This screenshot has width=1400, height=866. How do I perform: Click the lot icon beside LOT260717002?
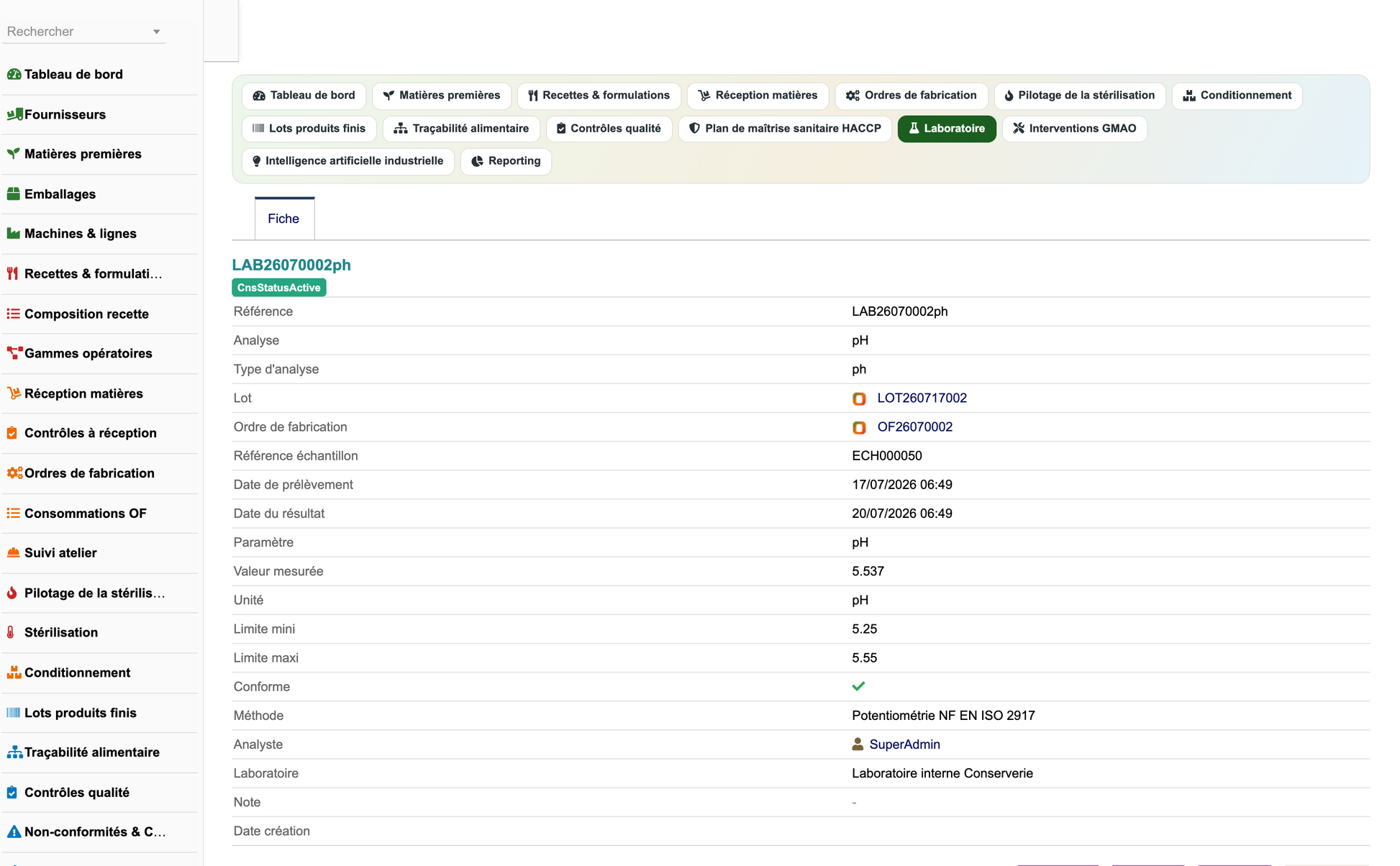point(859,398)
